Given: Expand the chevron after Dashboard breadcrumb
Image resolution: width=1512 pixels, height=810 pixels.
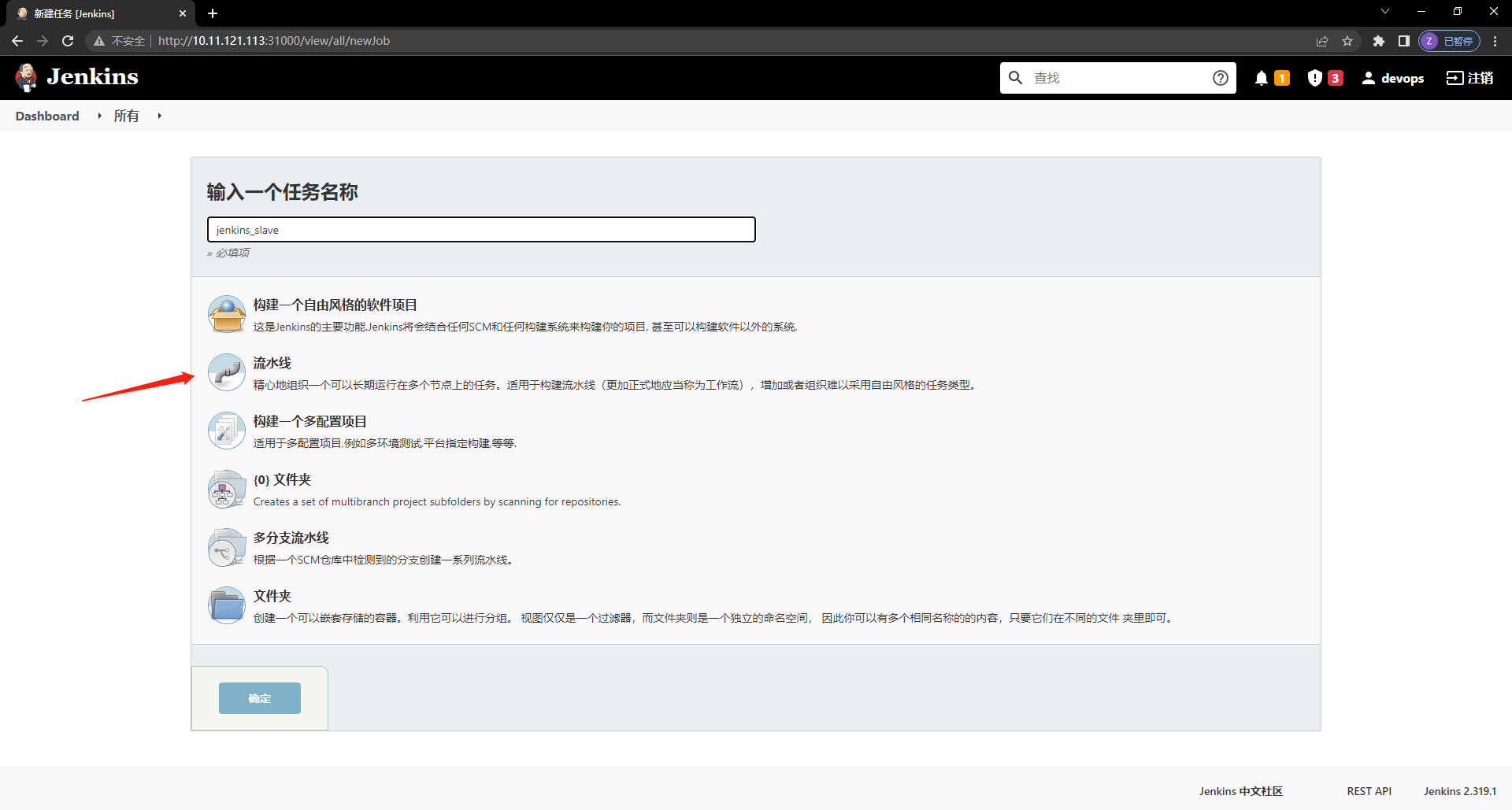Looking at the screenshot, I should point(99,115).
